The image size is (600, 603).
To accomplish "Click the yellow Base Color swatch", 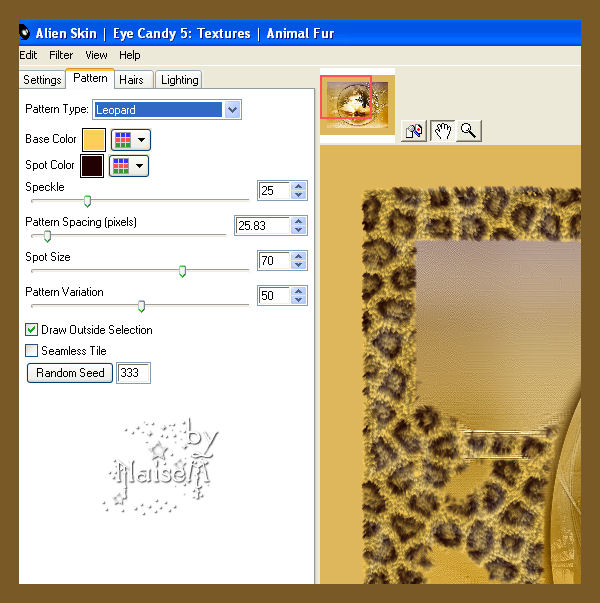I will pos(94,140).
